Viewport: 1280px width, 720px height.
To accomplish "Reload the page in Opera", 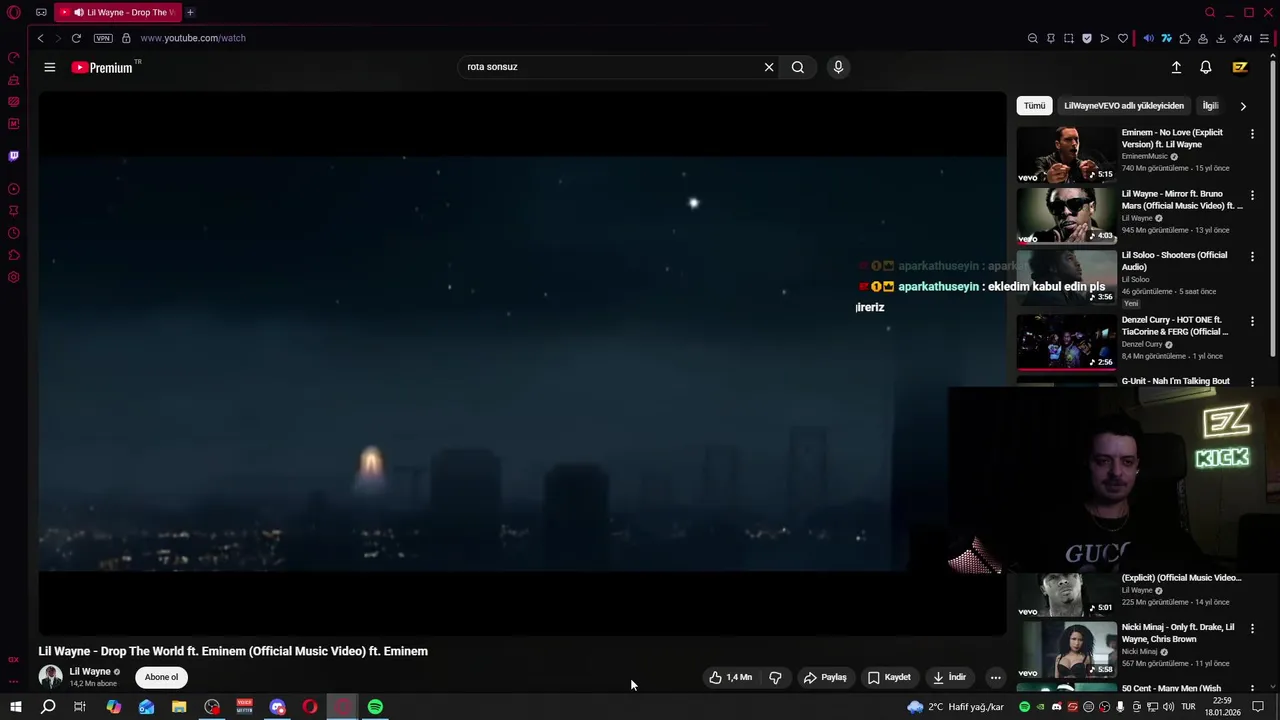I will click(75, 38).
